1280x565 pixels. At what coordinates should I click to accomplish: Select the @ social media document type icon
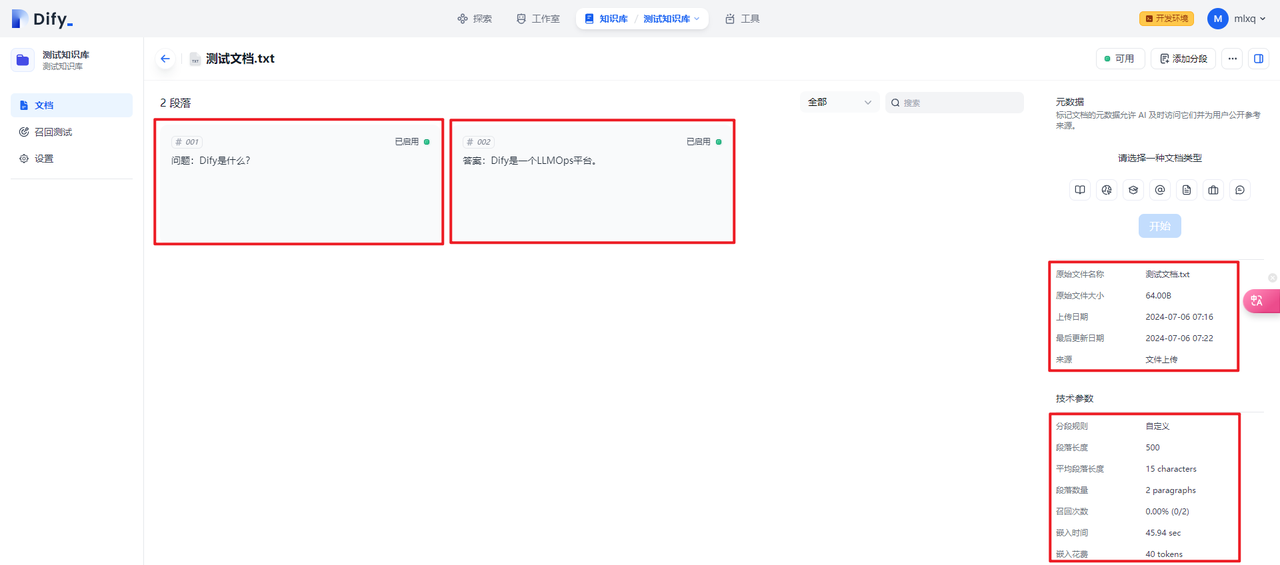[1160, 190]
